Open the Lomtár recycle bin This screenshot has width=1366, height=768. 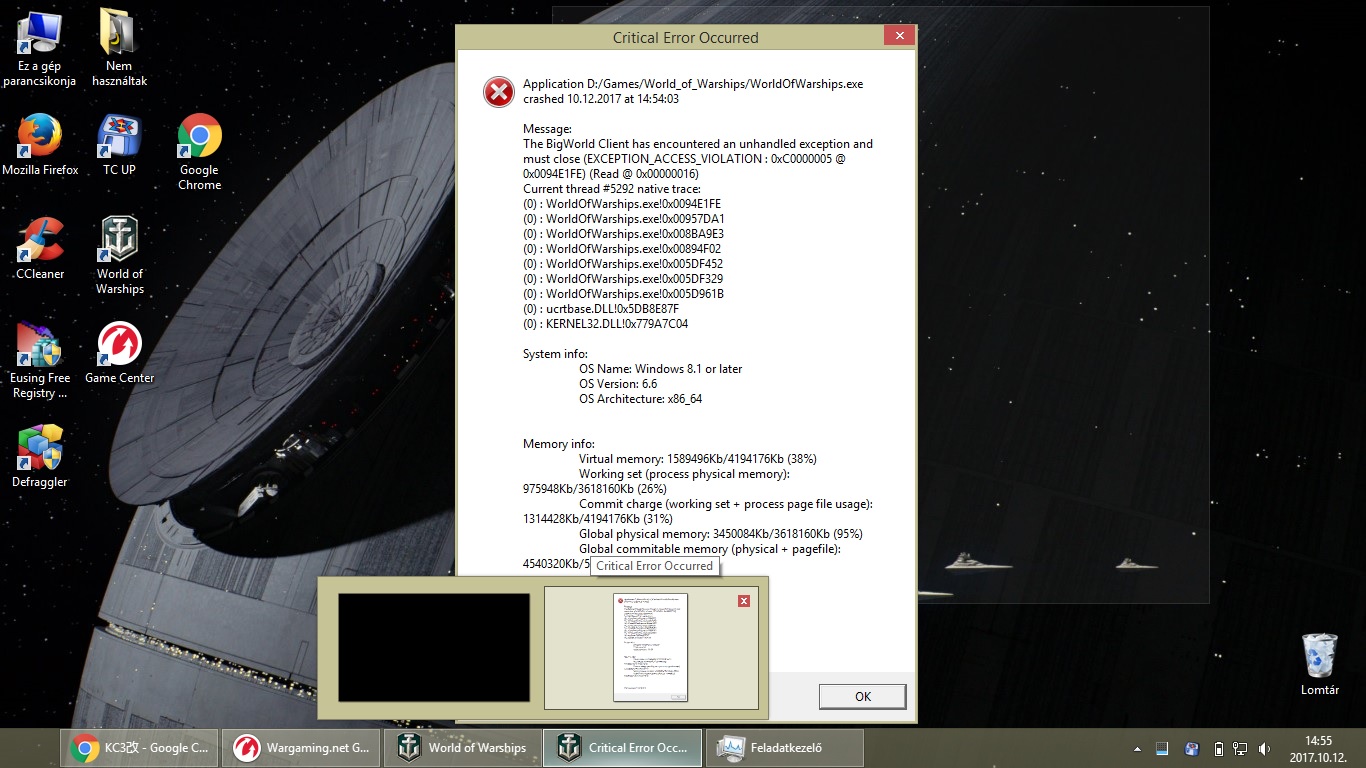[1320, 665]
